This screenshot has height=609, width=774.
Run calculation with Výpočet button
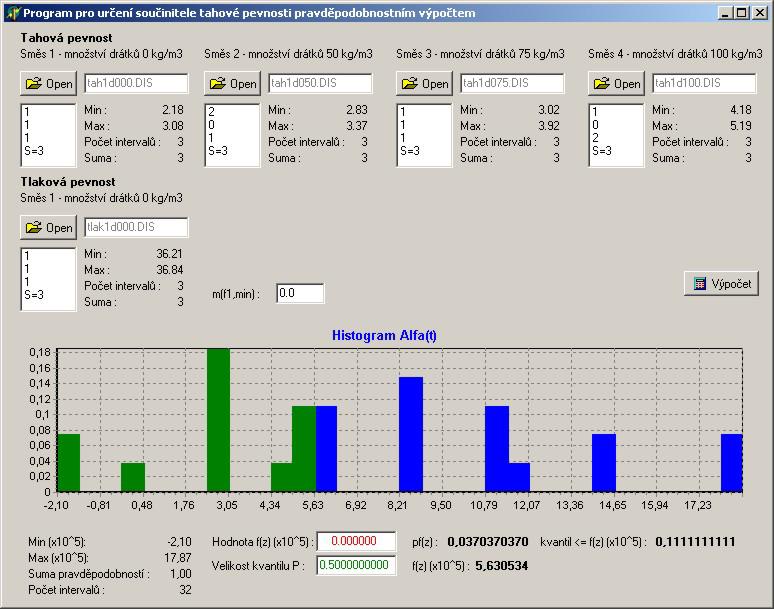(722, 284)
